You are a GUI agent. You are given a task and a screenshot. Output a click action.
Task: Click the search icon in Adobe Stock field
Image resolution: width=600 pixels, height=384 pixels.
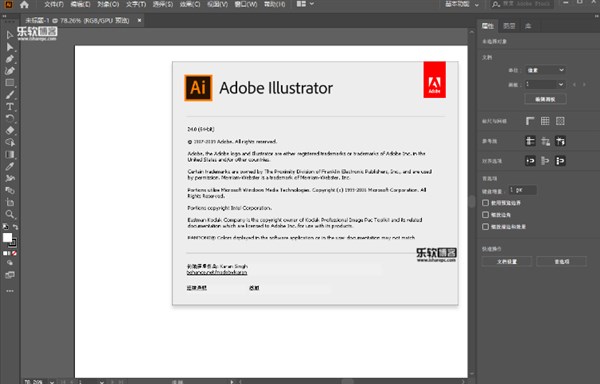pos(496,4)
